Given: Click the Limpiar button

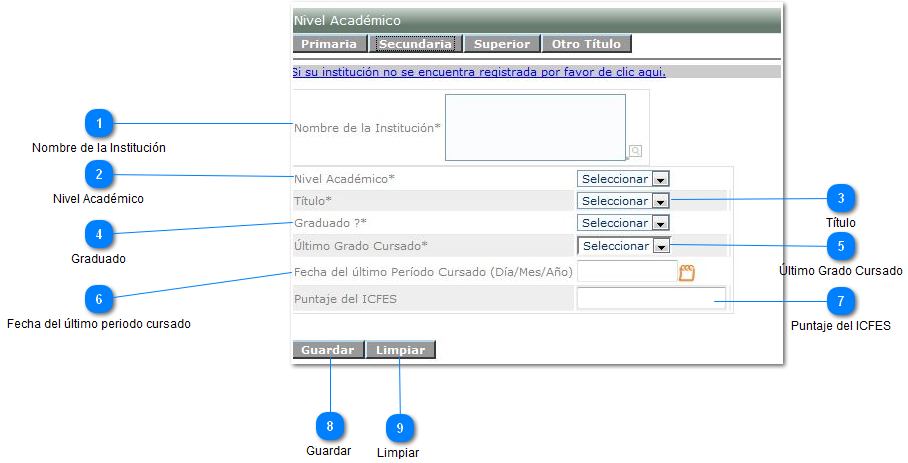Looking at the screenshot, I should (401, 350).
